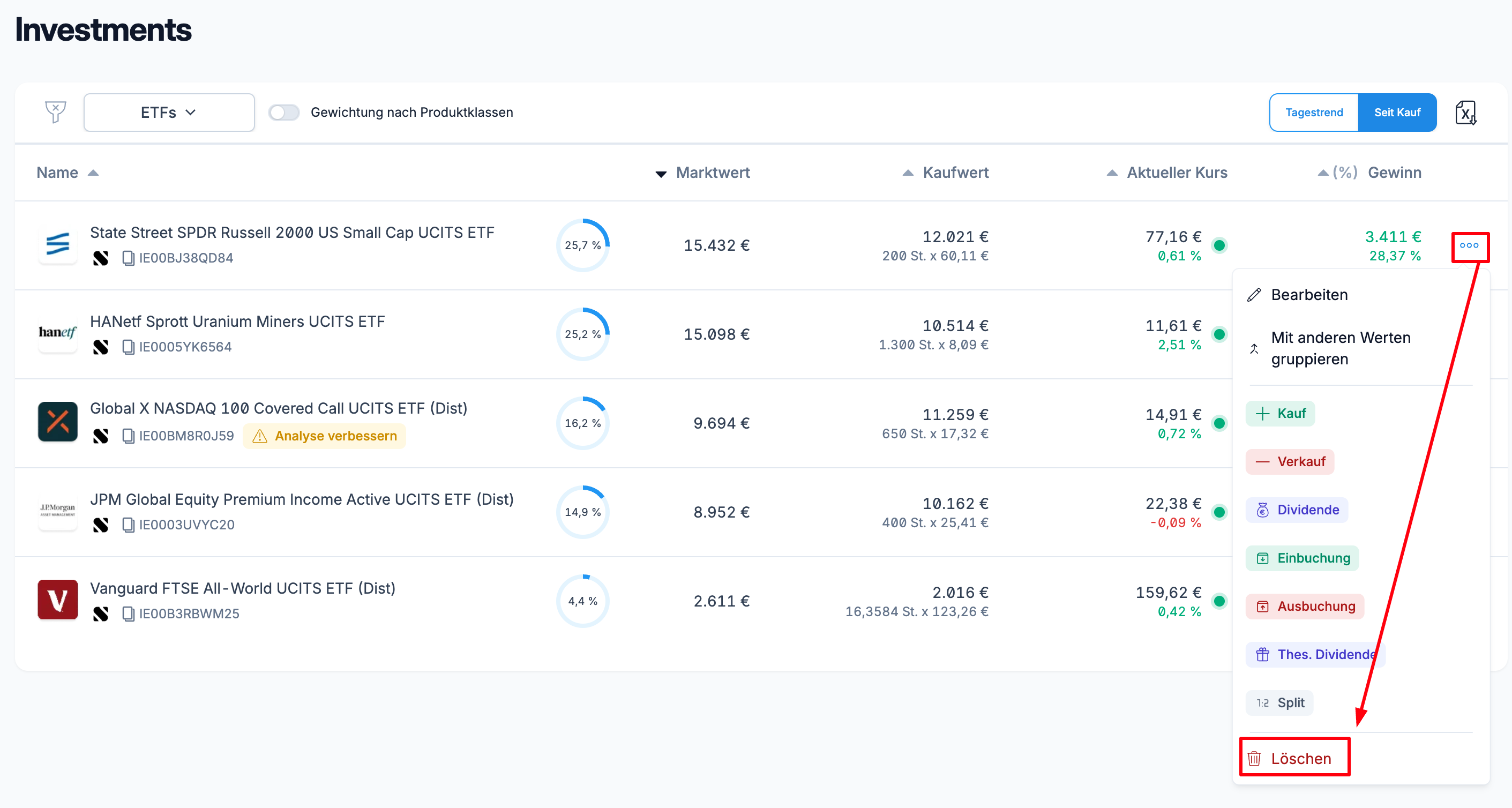1512x808 pixels.
Task: Choose the Ausbuchung menu entry
Action: click(1305, 606)
